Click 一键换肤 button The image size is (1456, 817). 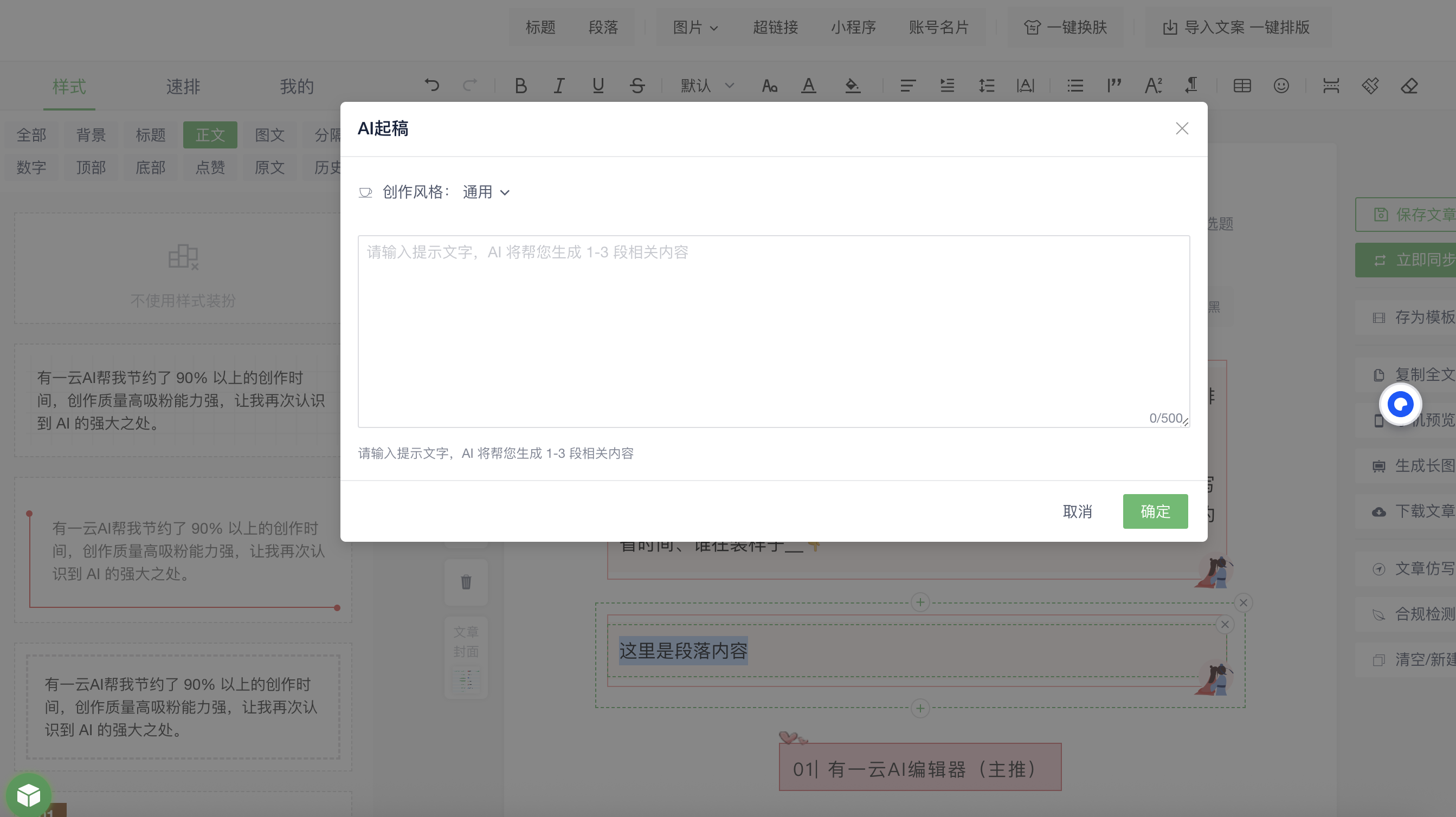click(x=1065, y=27)
